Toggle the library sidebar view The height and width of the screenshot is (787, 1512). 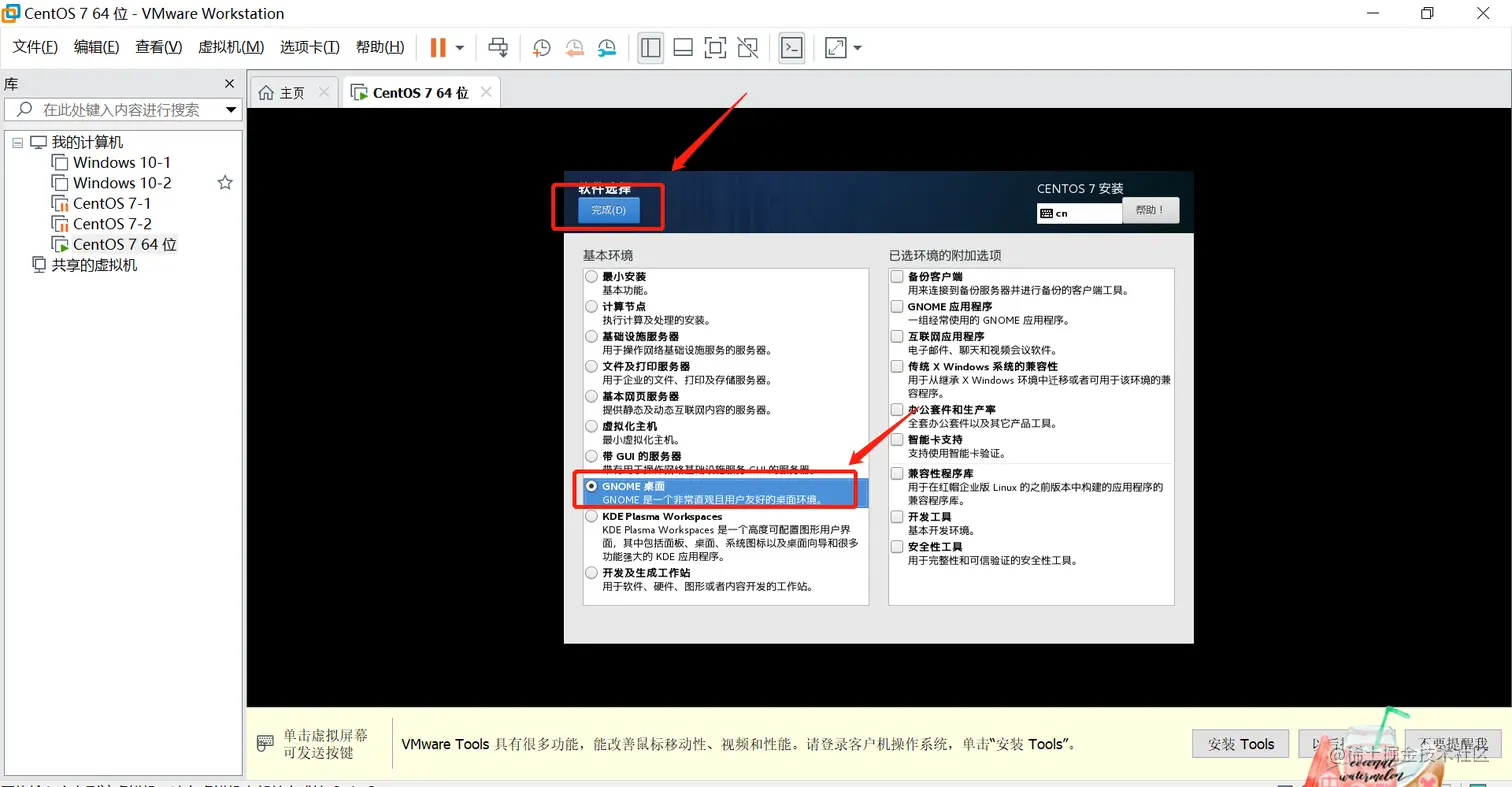[x=651, y=47]
